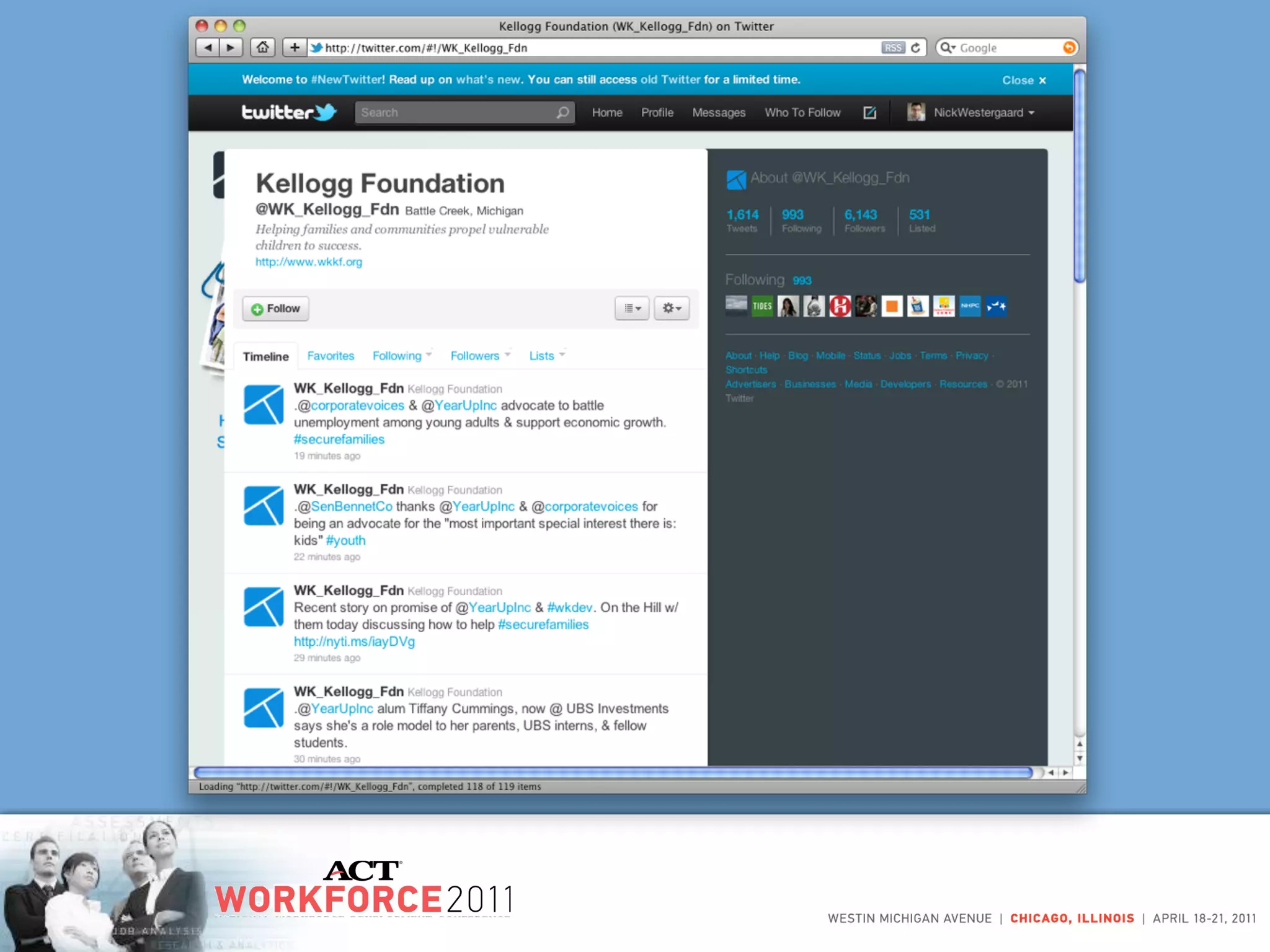1270x952 pixels.
Task: Open the TIDES avatar in the Following list
Action: point(762,306)
